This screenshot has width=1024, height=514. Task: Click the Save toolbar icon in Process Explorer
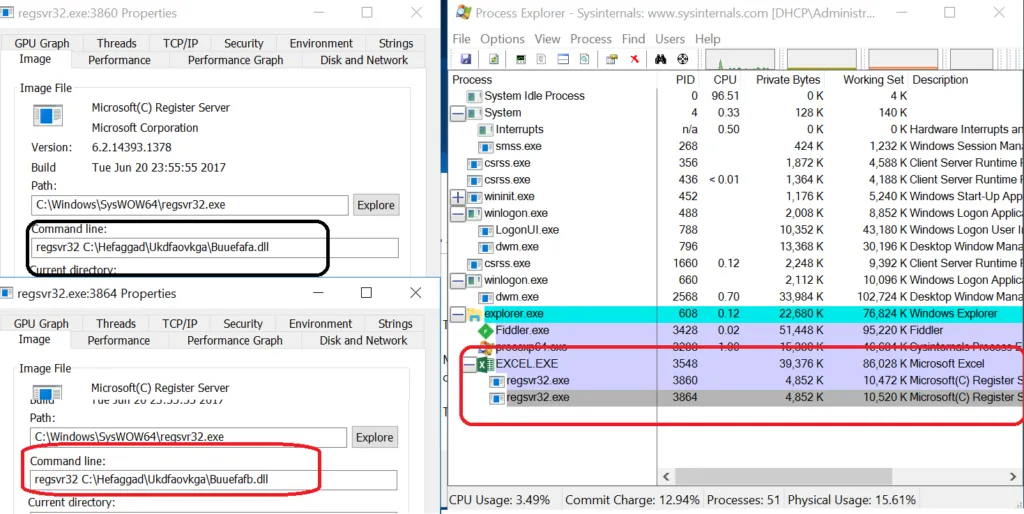[x=466, y=59]
